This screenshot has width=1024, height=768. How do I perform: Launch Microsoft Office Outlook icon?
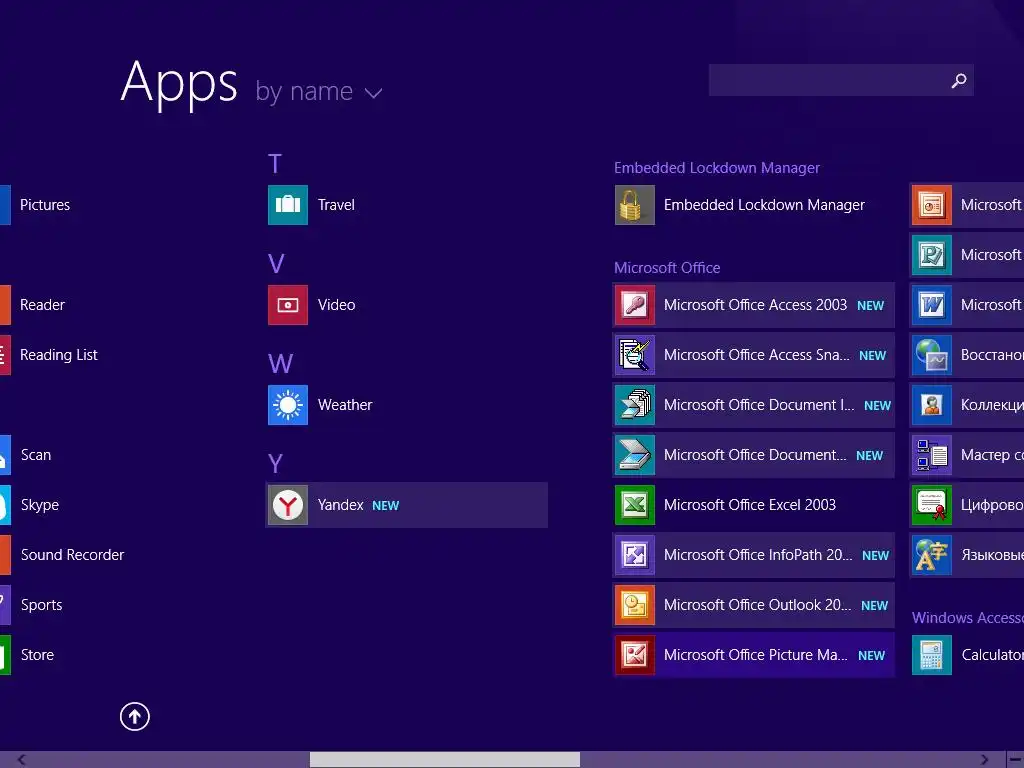coord(634,605)
